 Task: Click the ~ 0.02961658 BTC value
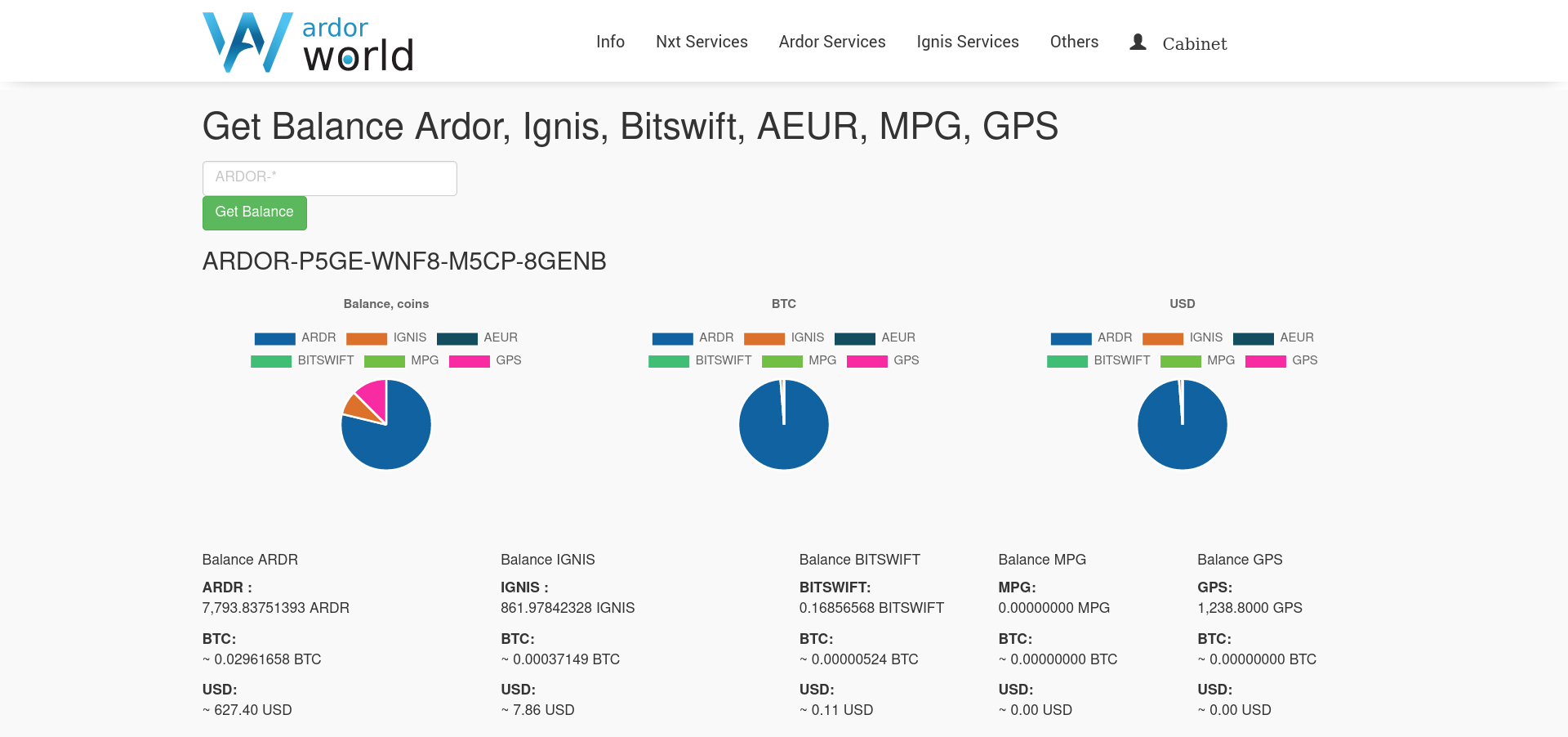coord(262,659)
